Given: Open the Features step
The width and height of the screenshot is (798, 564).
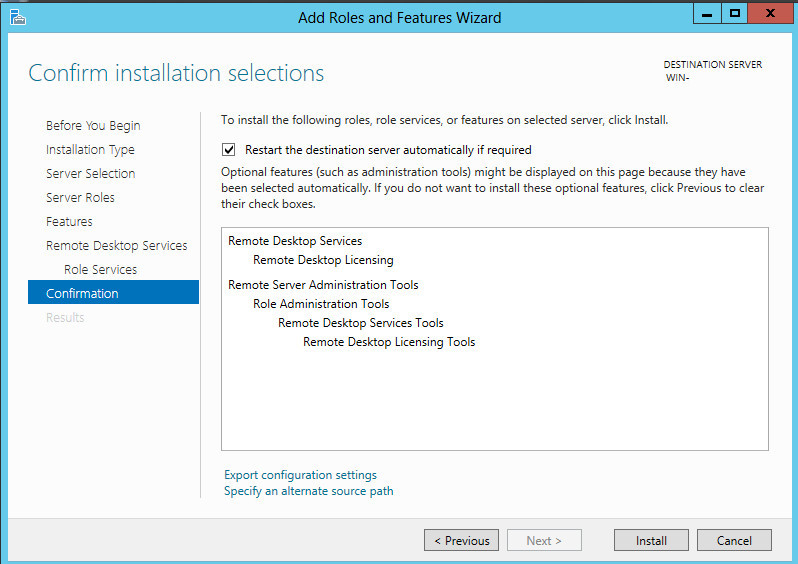Looking at the screenshot, I should coord(69,221).
